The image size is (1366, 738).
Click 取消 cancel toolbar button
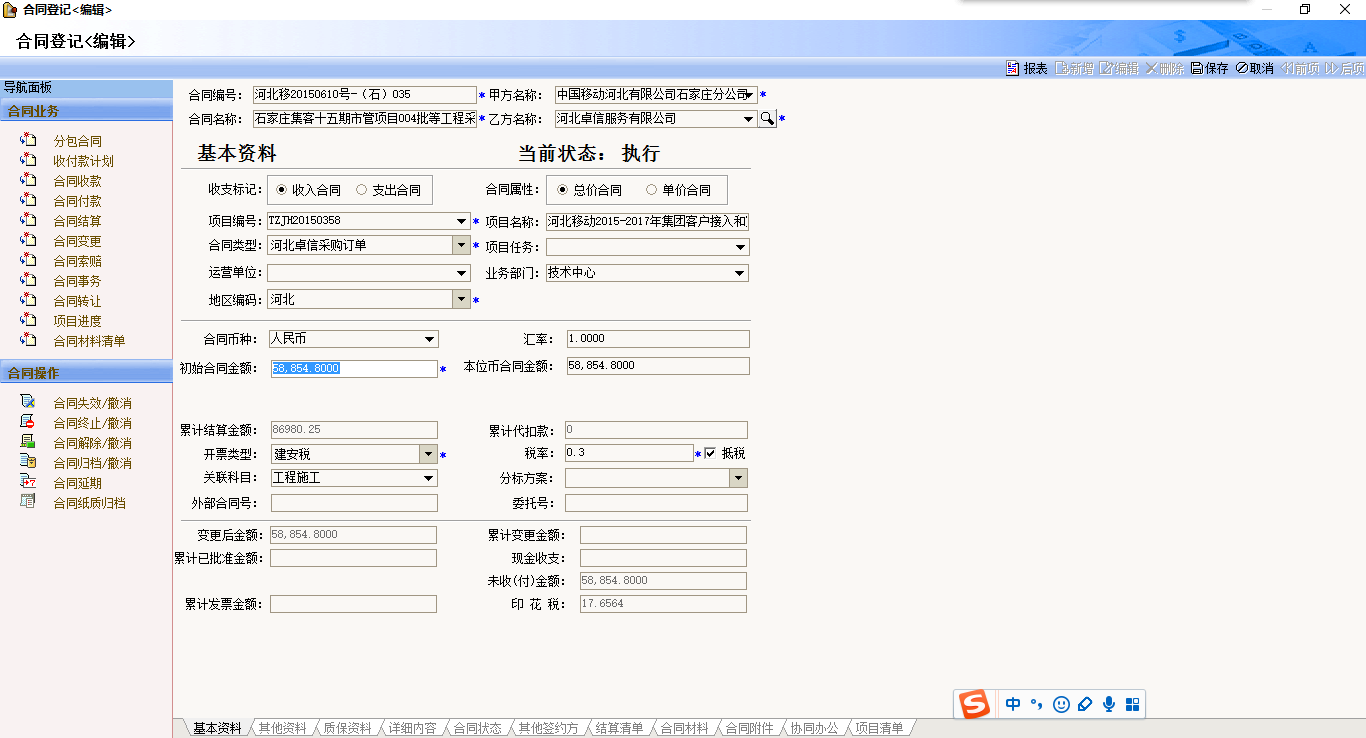(x=1255, y=68)
